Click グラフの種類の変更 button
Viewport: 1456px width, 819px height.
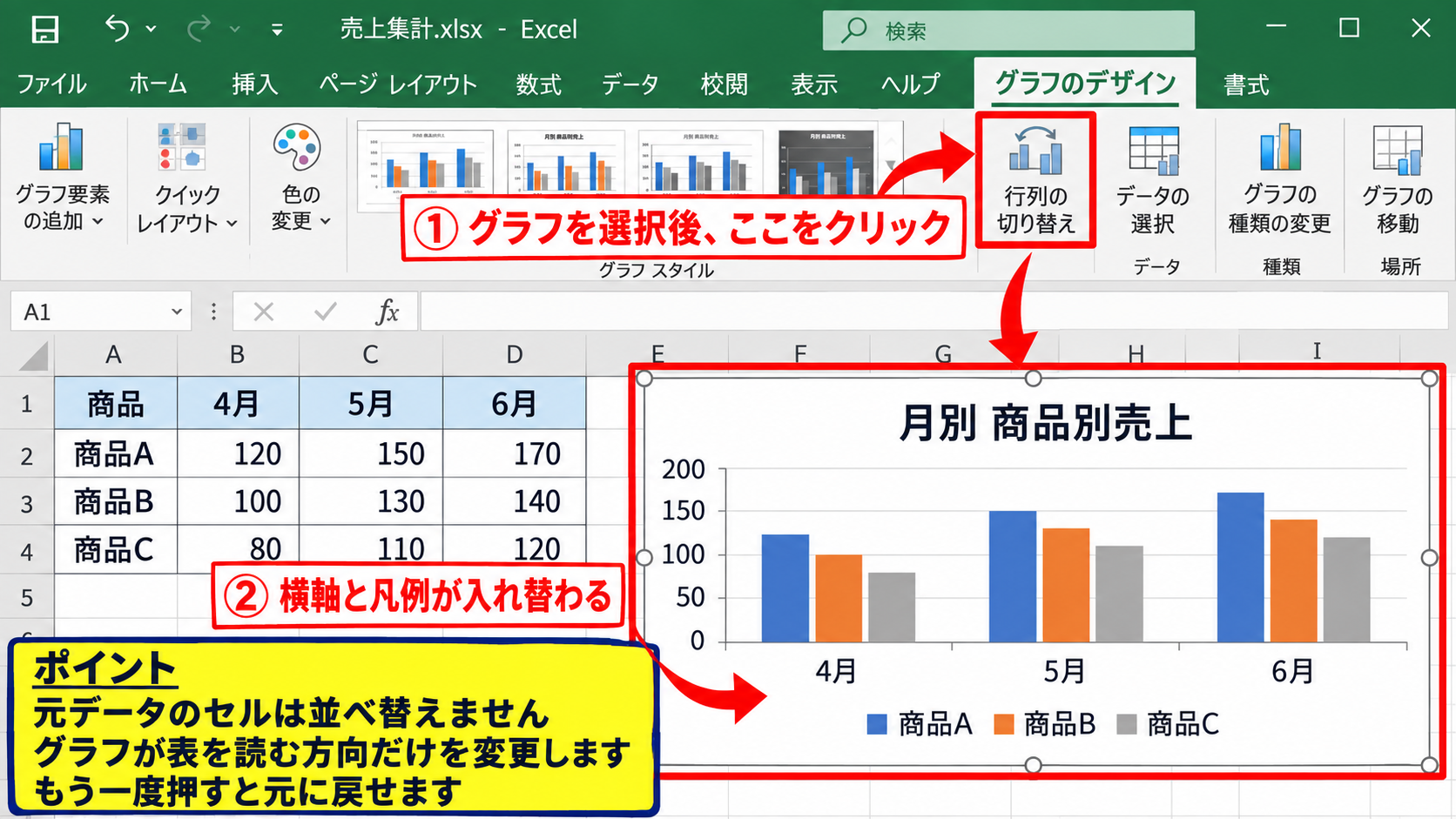[1279, 180]
